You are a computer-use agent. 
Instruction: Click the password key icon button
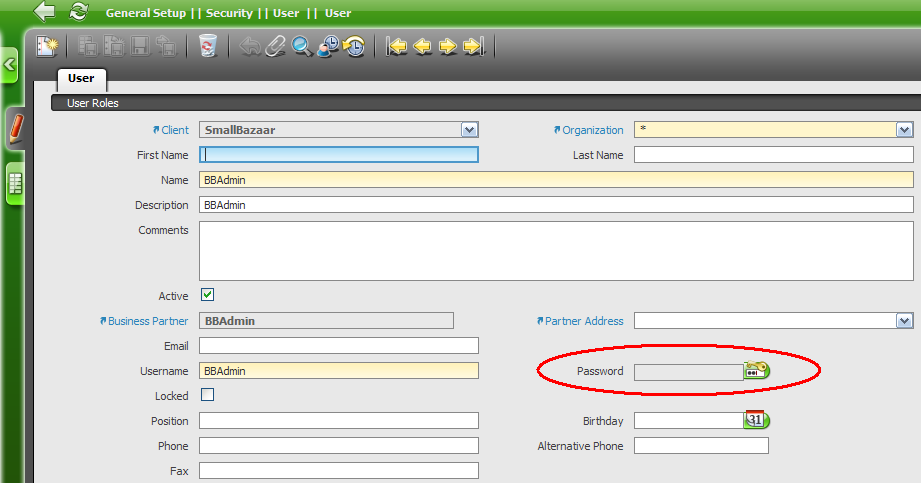click(756, 371)
